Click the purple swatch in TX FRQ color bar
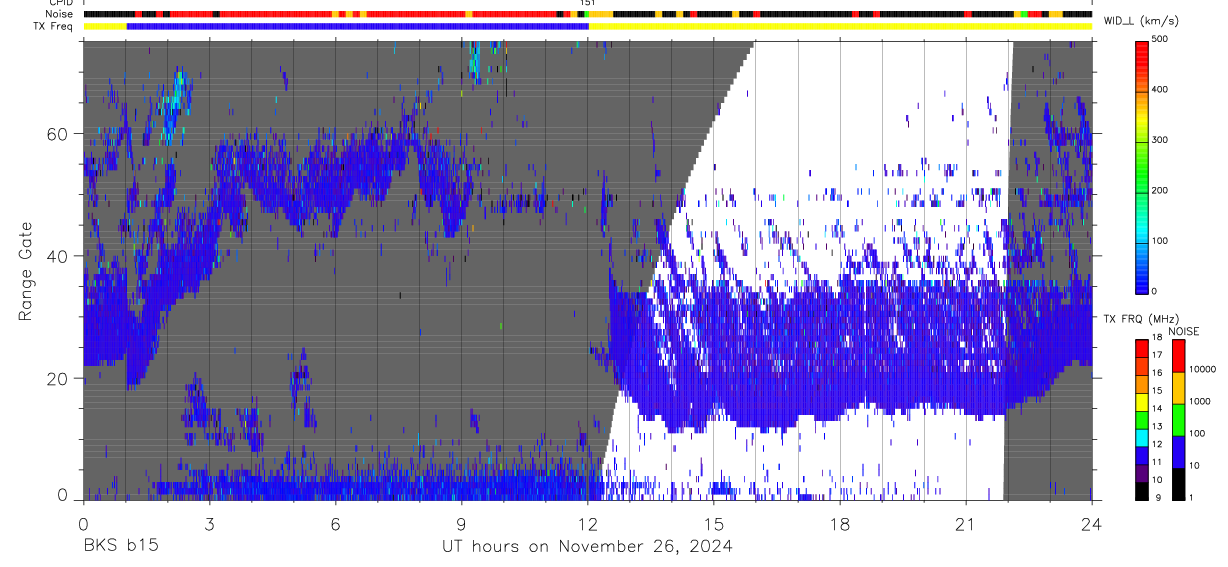Image resolution: width=1228 pixels, height=567 pixels. click(1142, 473)
